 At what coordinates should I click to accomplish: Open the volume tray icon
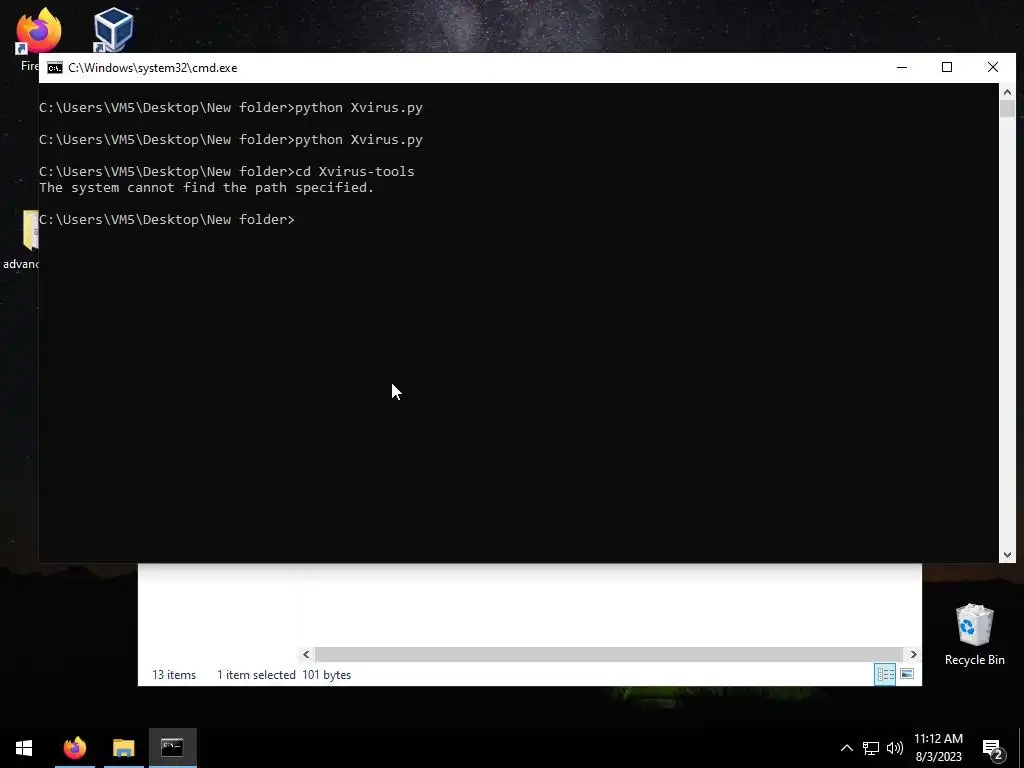[x=895, y=748]
